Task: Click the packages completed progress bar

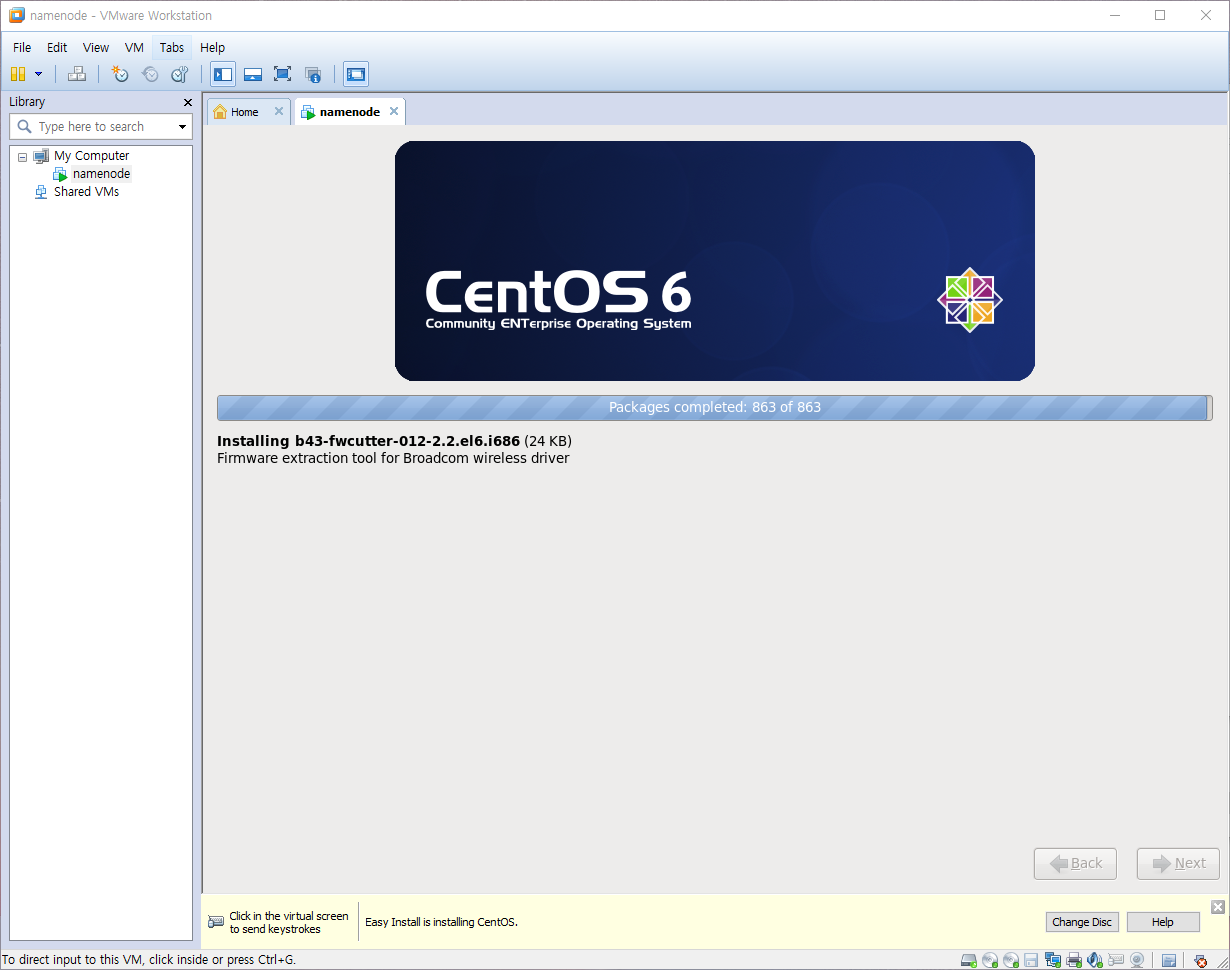Action: pyautogui.click(x=714, y=407)
